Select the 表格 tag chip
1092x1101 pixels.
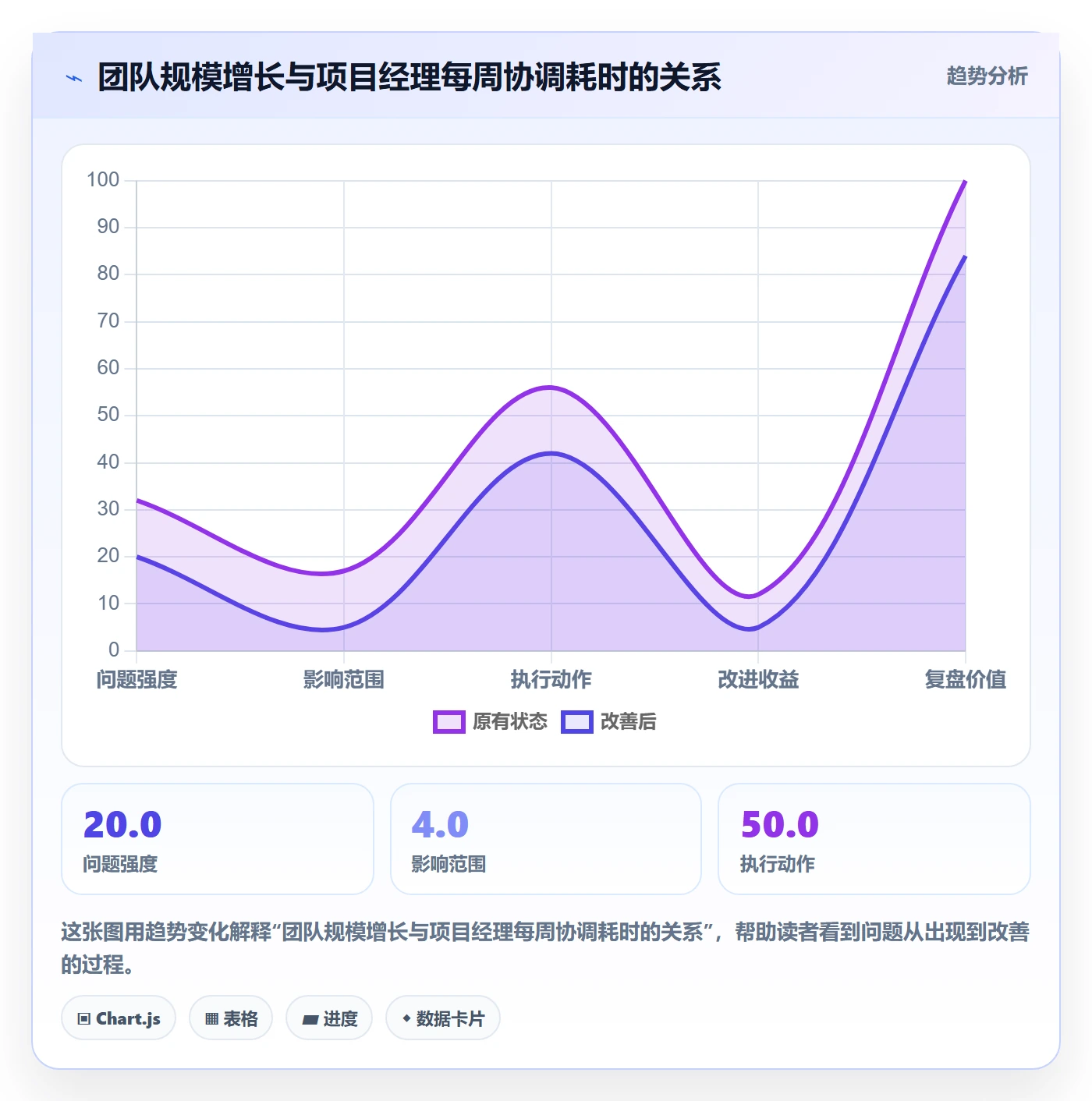231,1018
